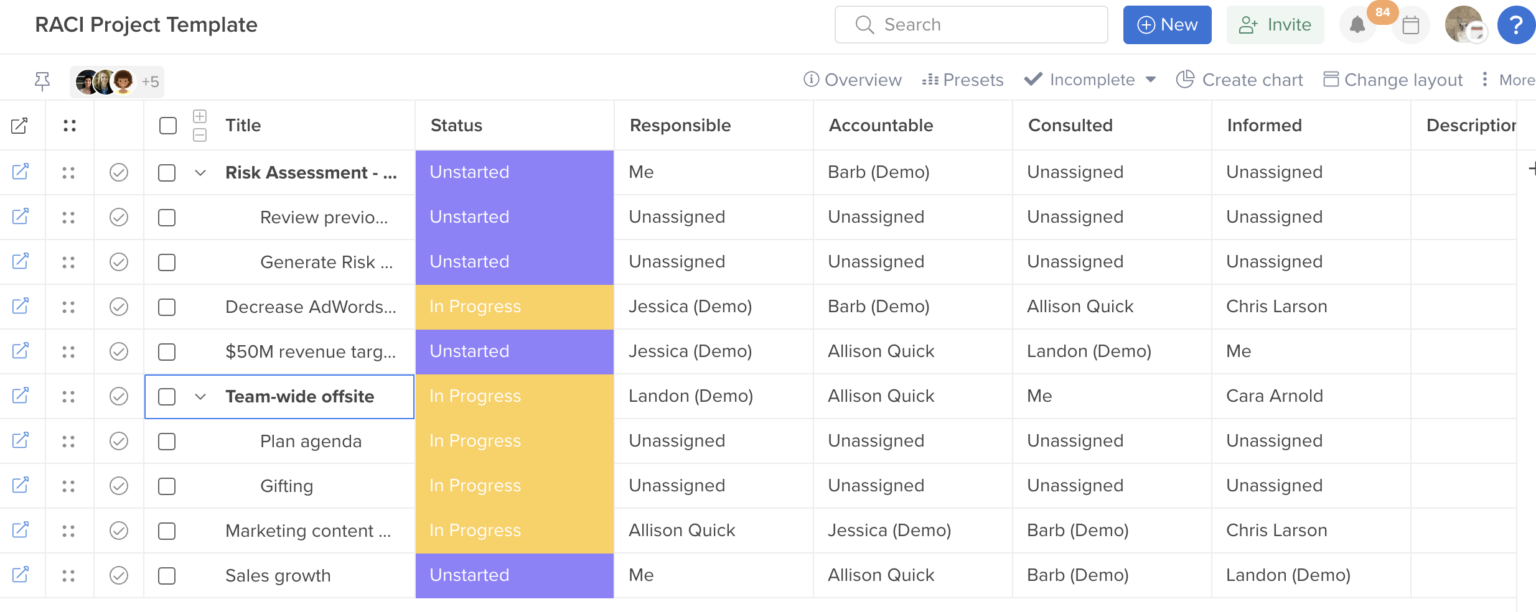Click the blue help question mark icon
Viewport: 1536px width, 612px height.
1516,24
